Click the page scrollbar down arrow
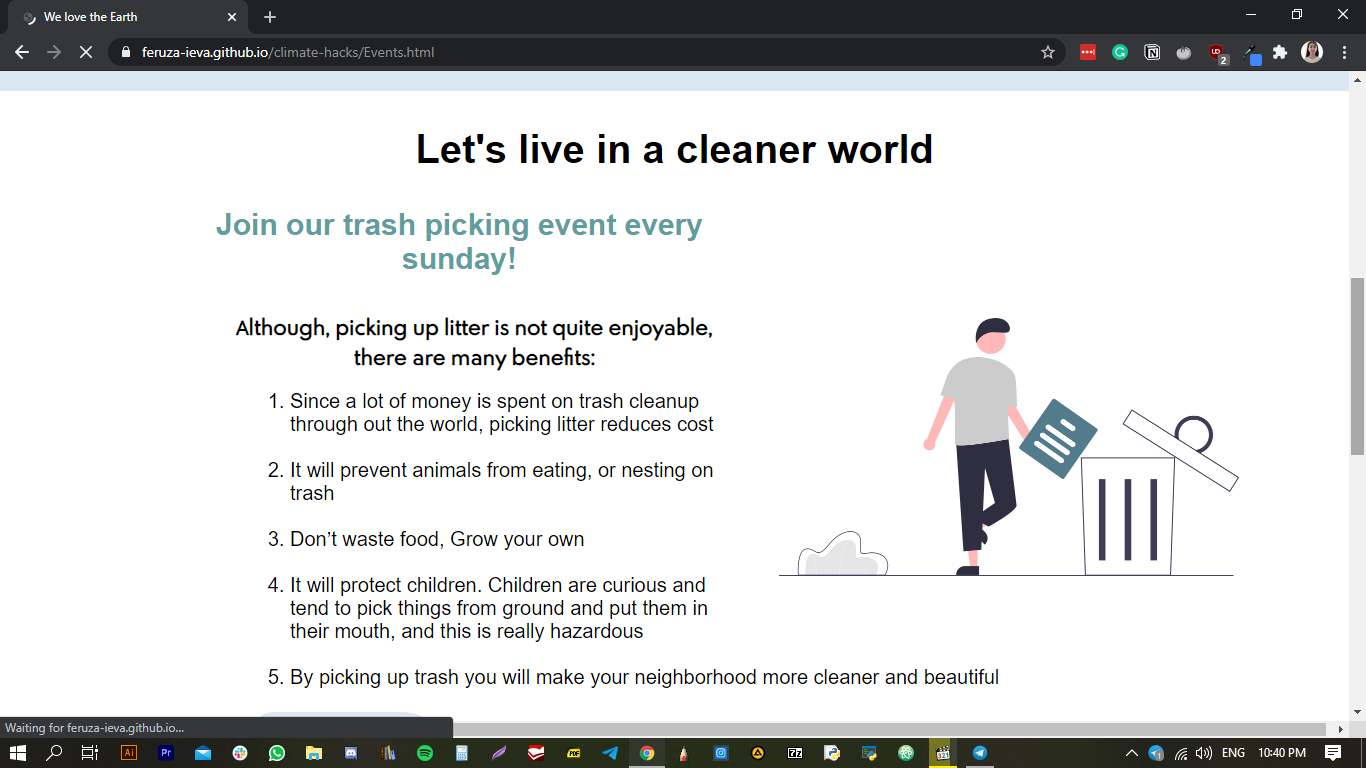 [1358, 712]
